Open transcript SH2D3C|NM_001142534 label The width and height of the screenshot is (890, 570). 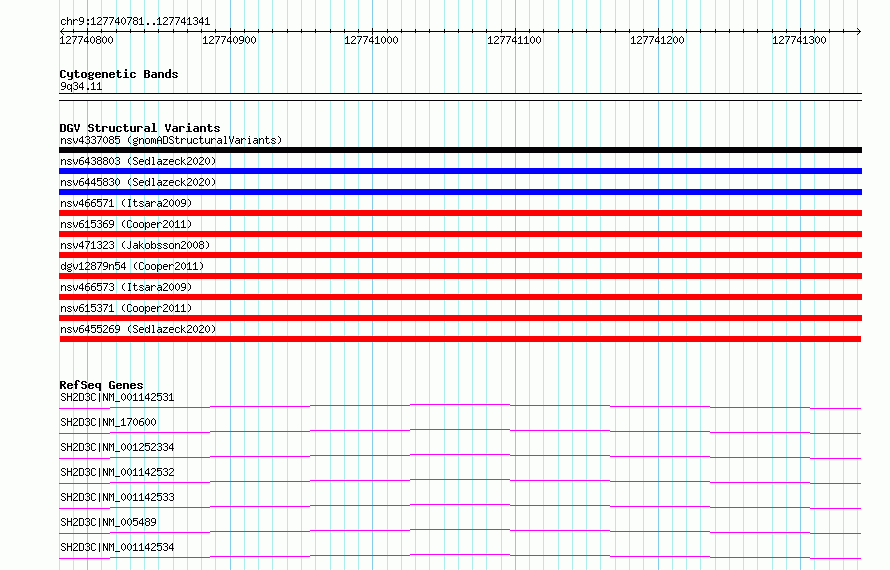pos(117,547)
